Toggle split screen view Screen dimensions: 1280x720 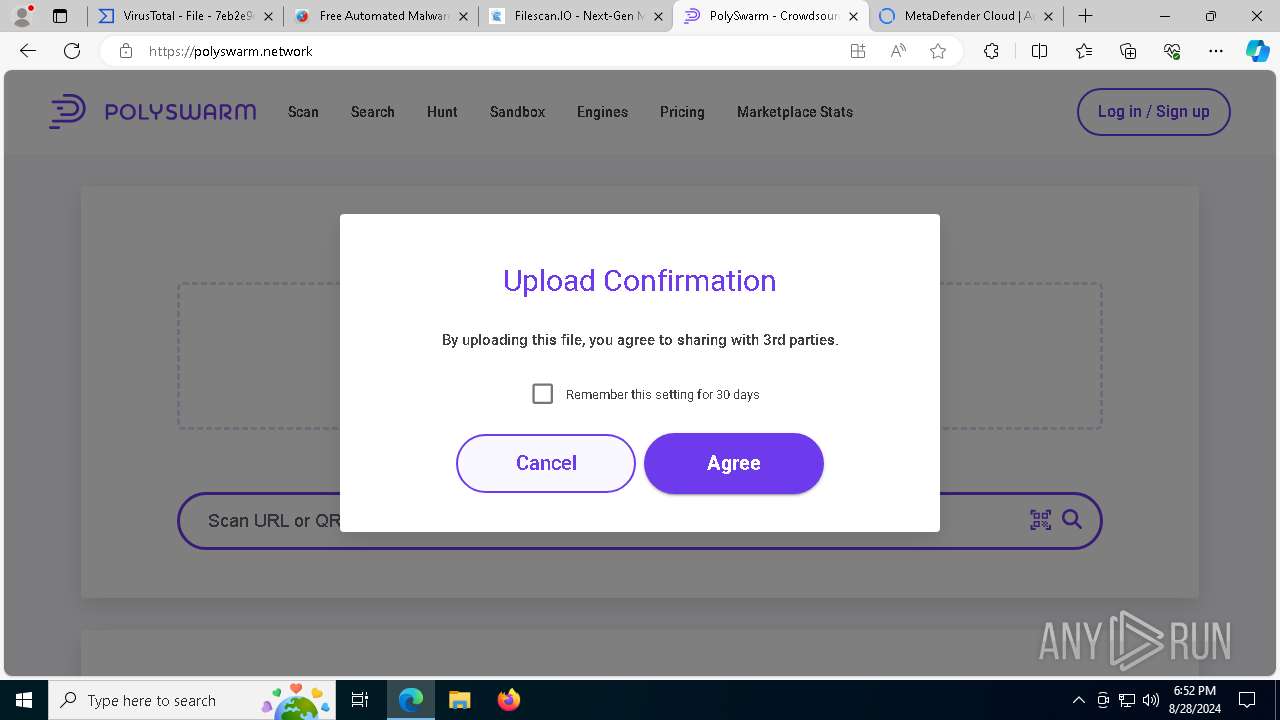pyautogui.click(x=1039, y=51)
